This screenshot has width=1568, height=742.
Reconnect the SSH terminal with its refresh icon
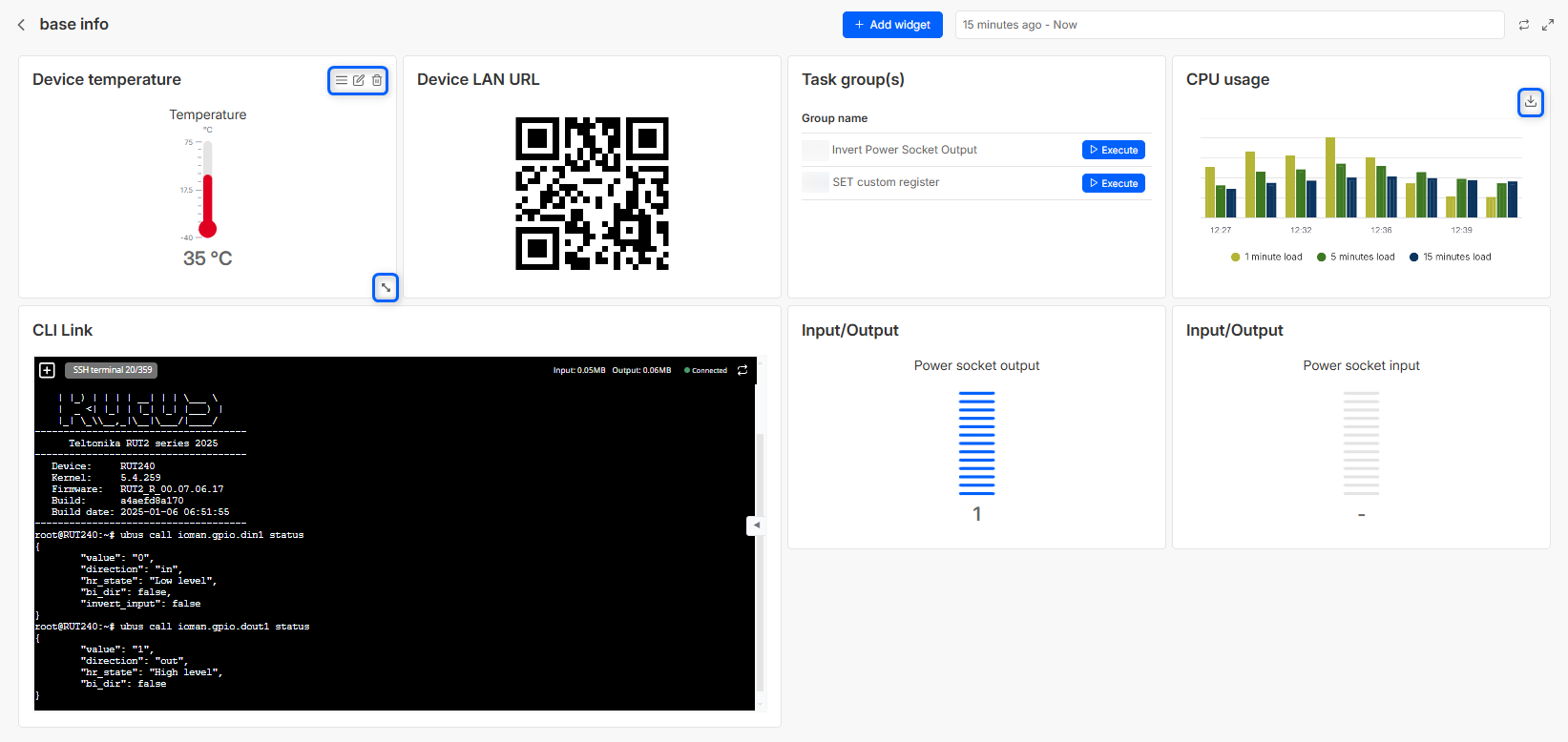[x=742, y=370]
